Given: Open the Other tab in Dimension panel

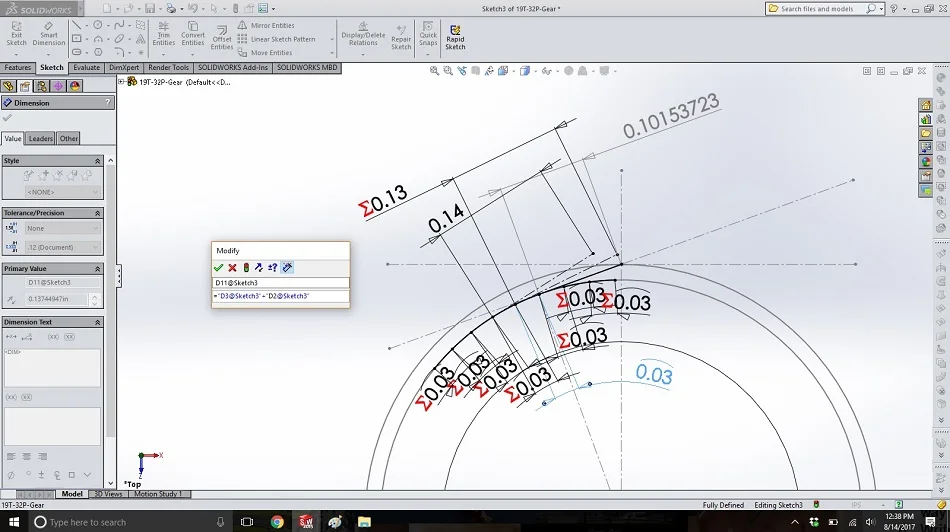Looking at the screenshot, I should pos(68,139).
